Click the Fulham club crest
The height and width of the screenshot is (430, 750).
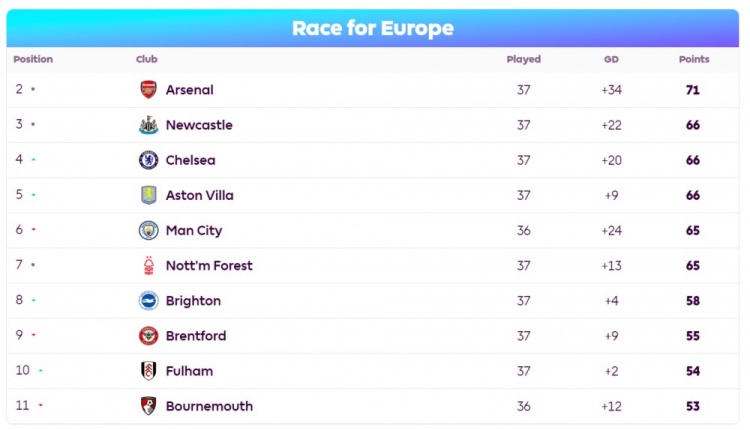click(148, 371)
